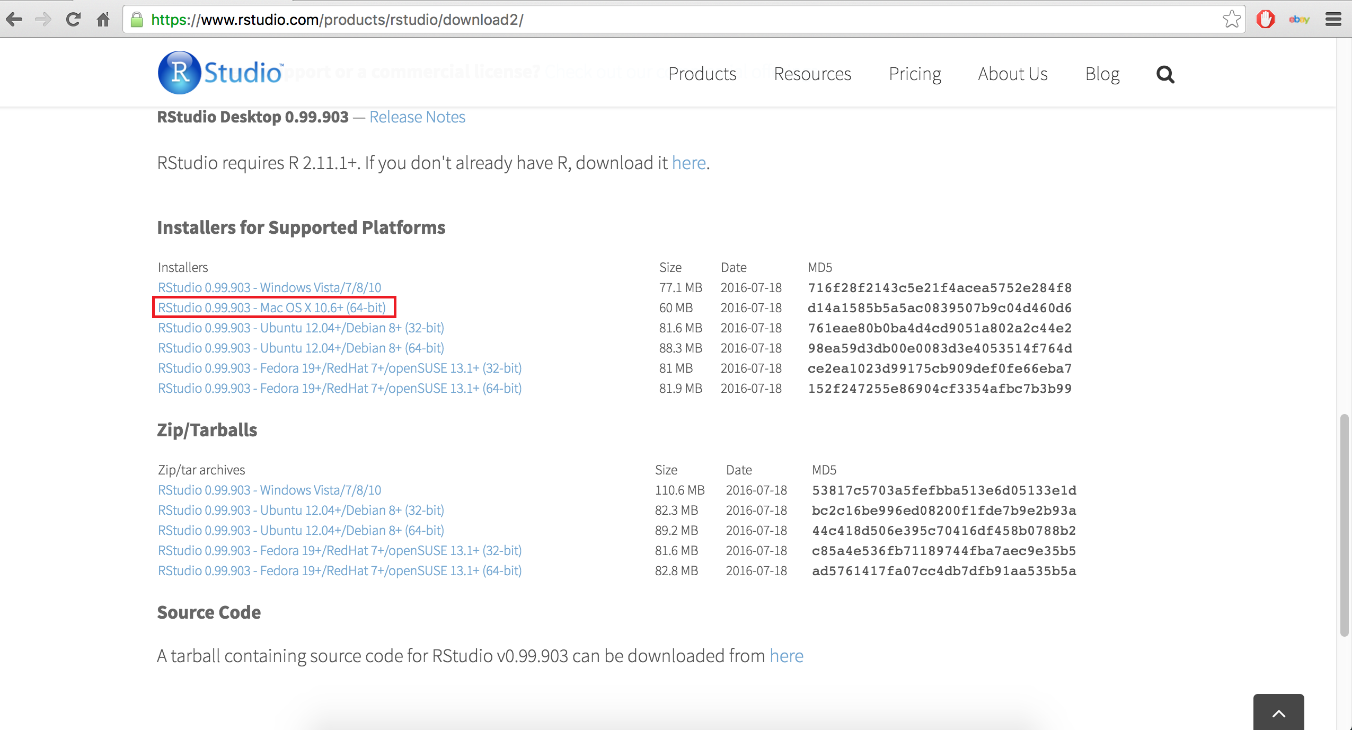Open the Resources menu
The height and width of the screenshot is (730, 1352).
coord(812,74)
